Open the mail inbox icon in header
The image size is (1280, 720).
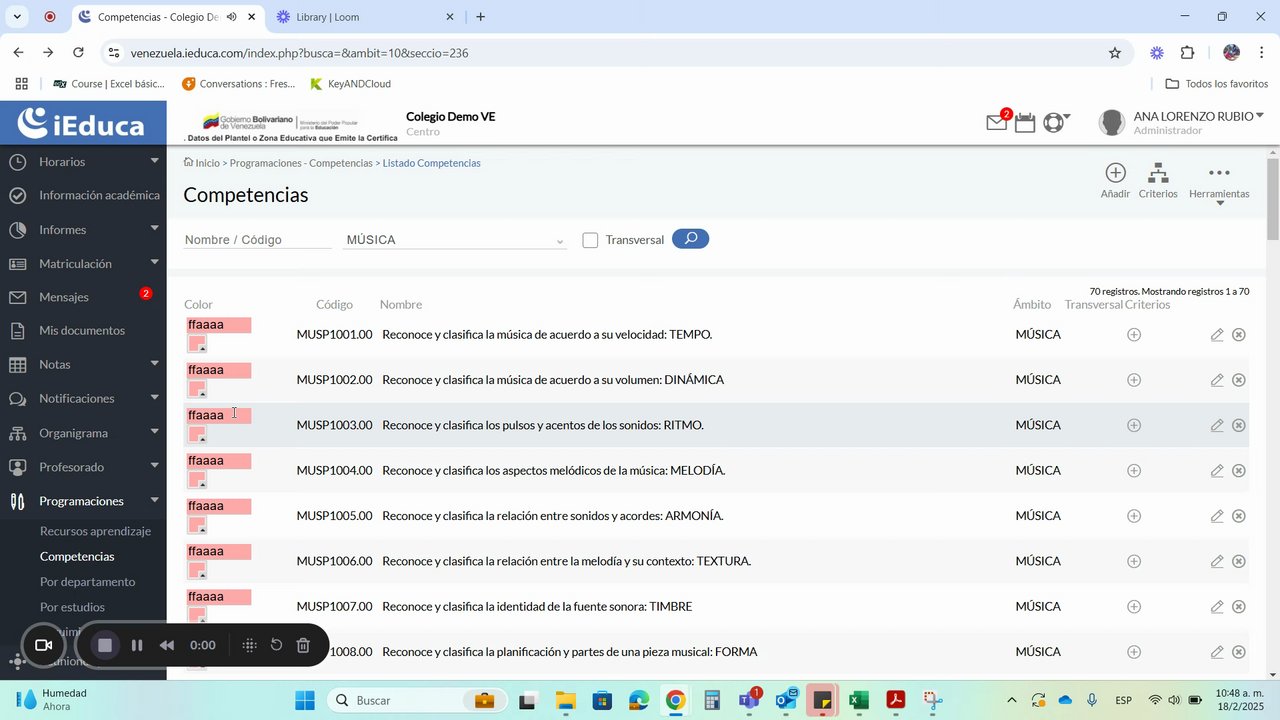tap(997, 123)
